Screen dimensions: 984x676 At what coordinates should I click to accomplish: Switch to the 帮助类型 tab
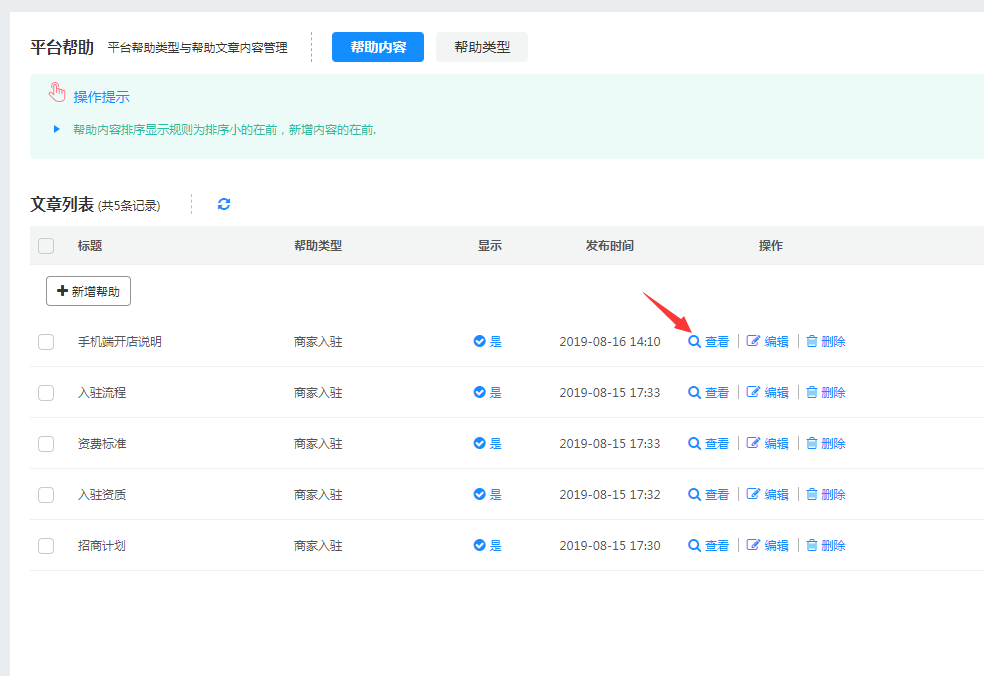pos(481,47)
